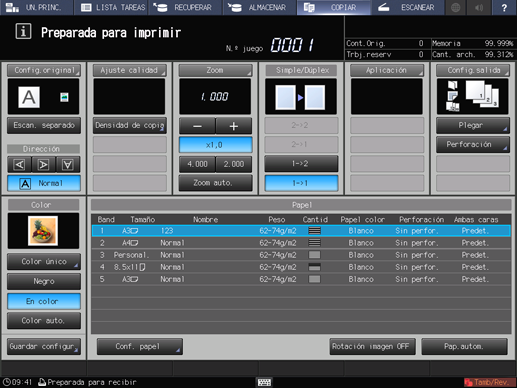Open help question mark icon

(x=504, y=7)
